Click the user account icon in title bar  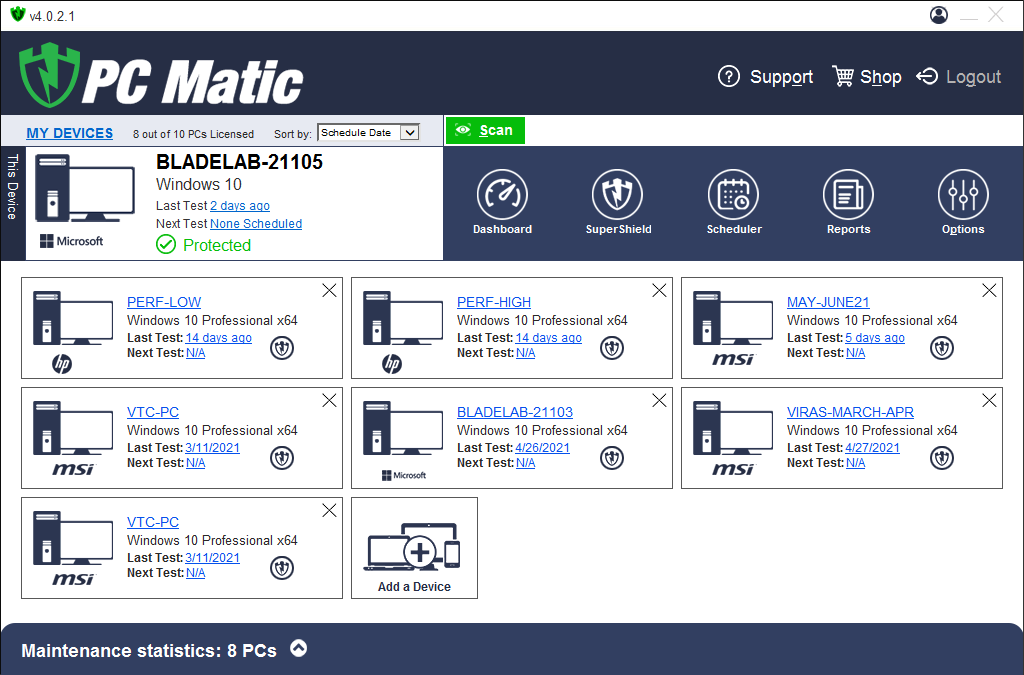(x=938, y=15)
